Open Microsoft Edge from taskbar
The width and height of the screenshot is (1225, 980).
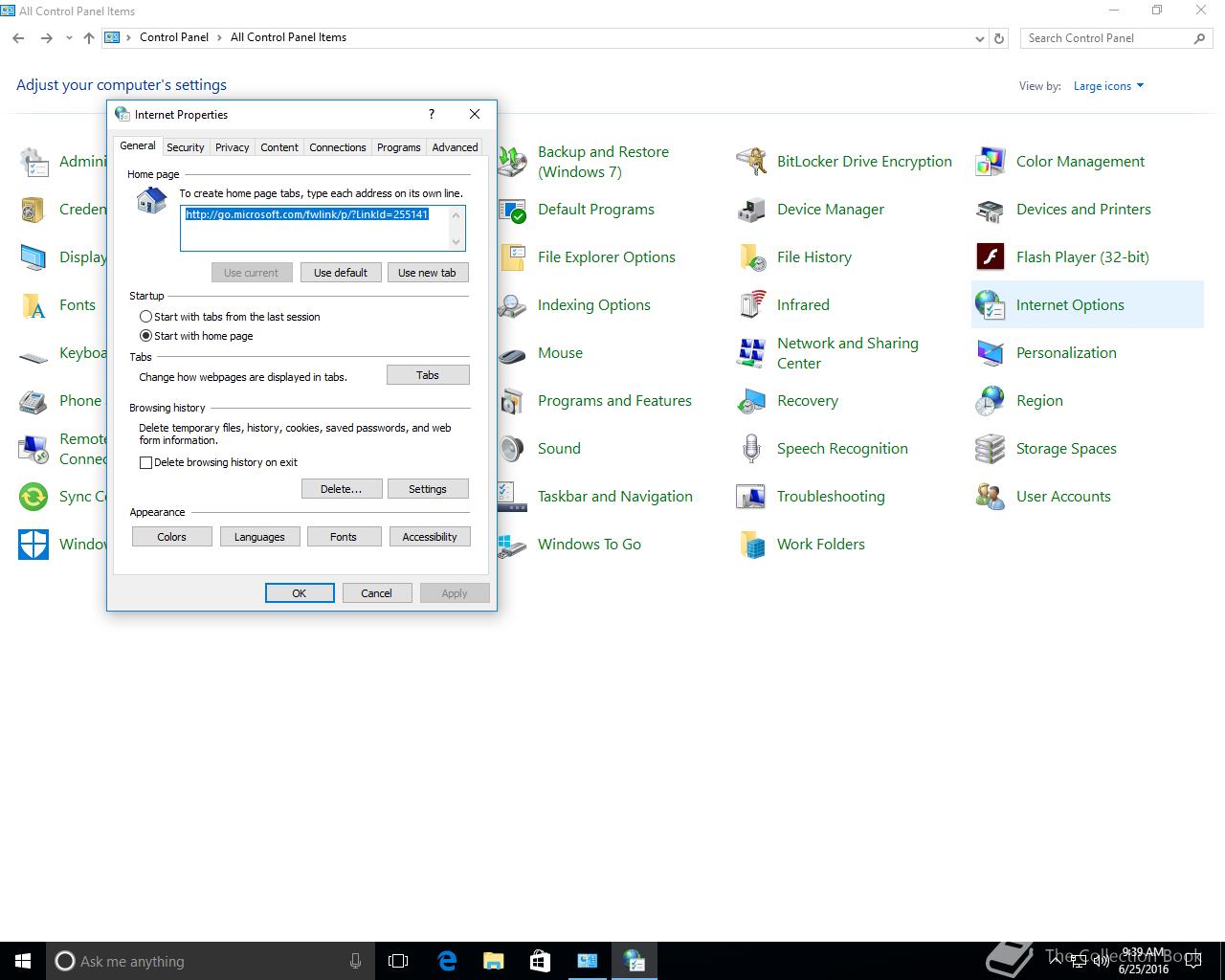pos(447,961)
